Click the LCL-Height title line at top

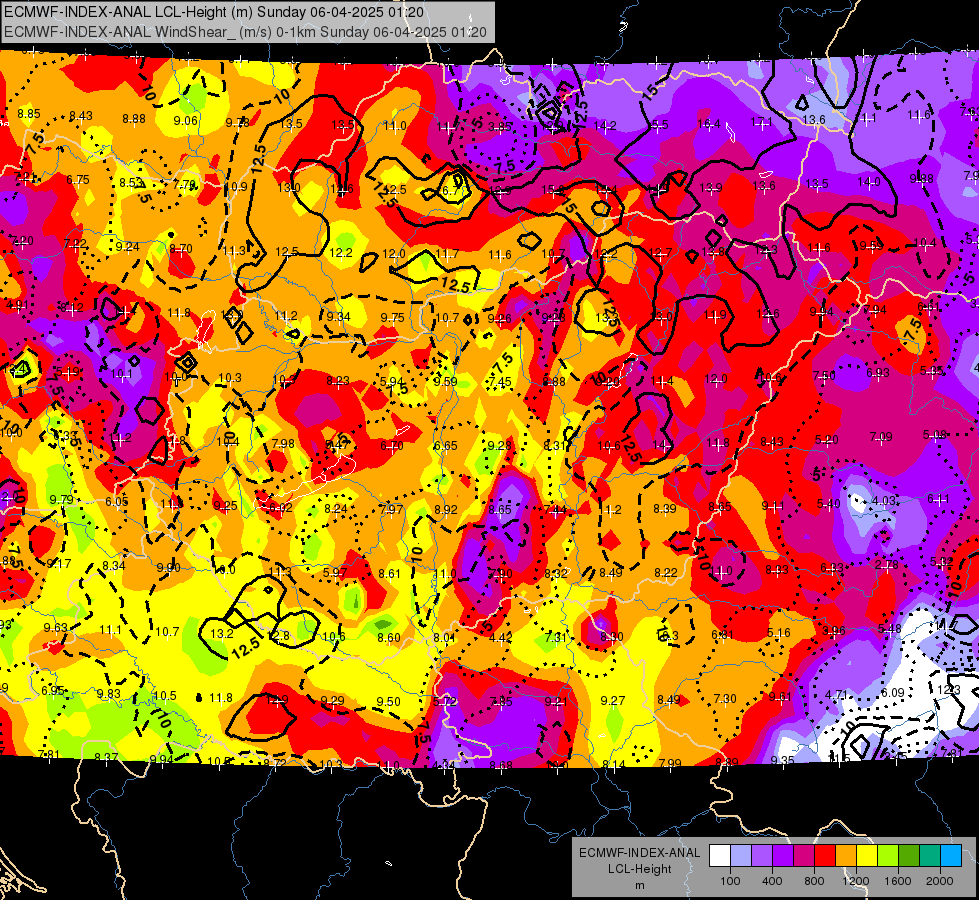click(214, 12)
